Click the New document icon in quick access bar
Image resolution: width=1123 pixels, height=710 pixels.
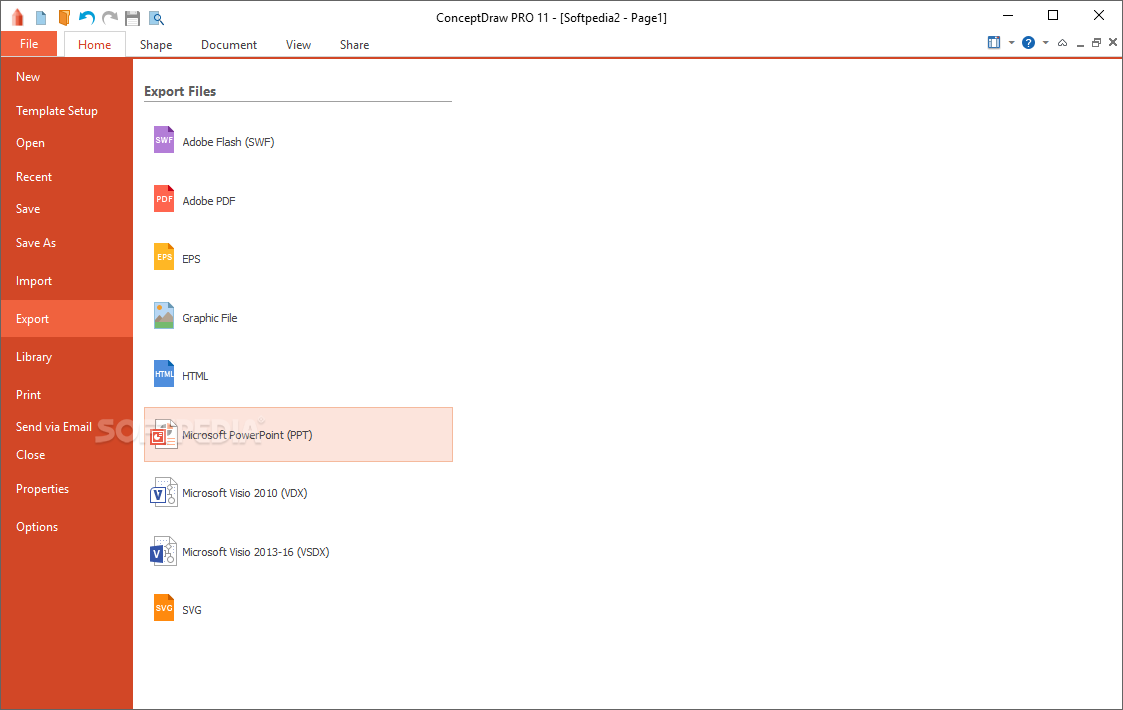(x=41, y=18)
